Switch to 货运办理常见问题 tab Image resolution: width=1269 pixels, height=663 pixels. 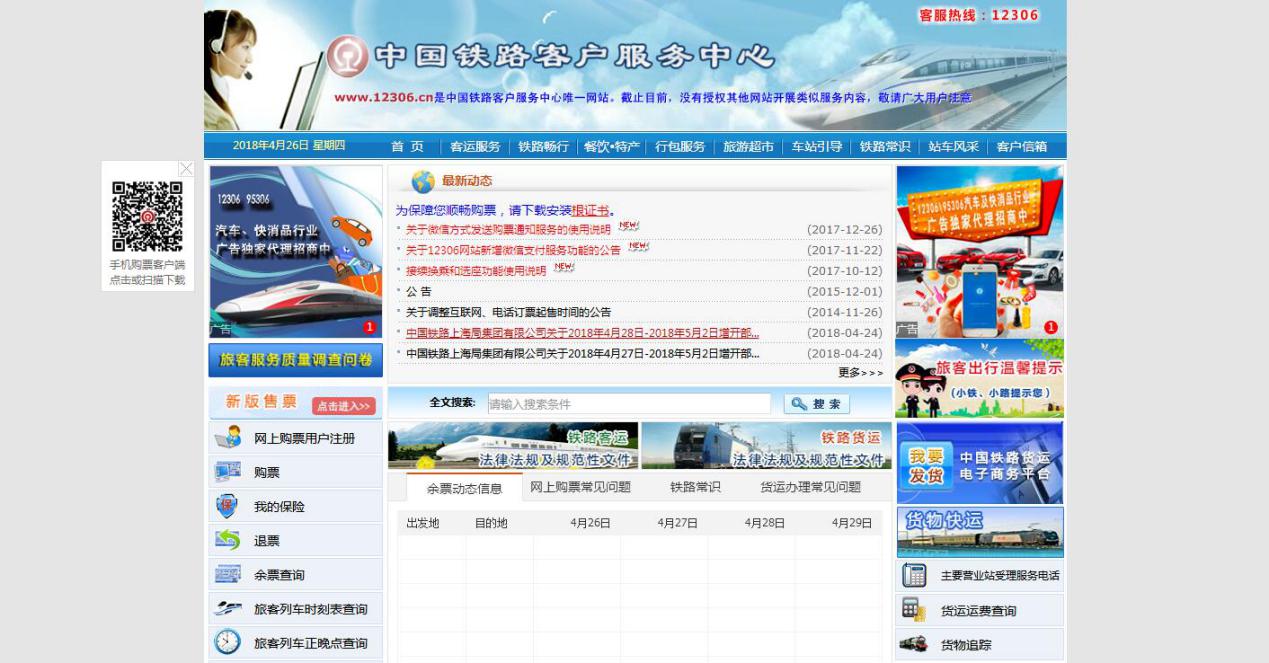point(810,487)
